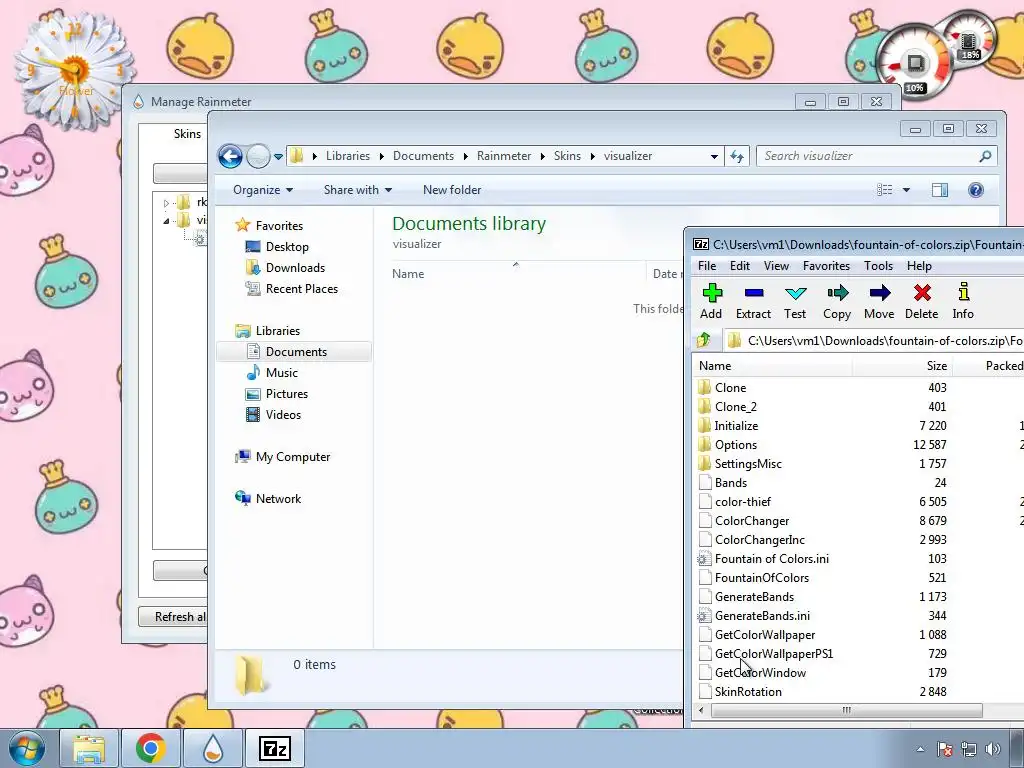Image resolution: width=1024 pixels, height=768 pixels.
Task: Open the Help menu in 7-Zip
Action: click(x=919, y=266)
